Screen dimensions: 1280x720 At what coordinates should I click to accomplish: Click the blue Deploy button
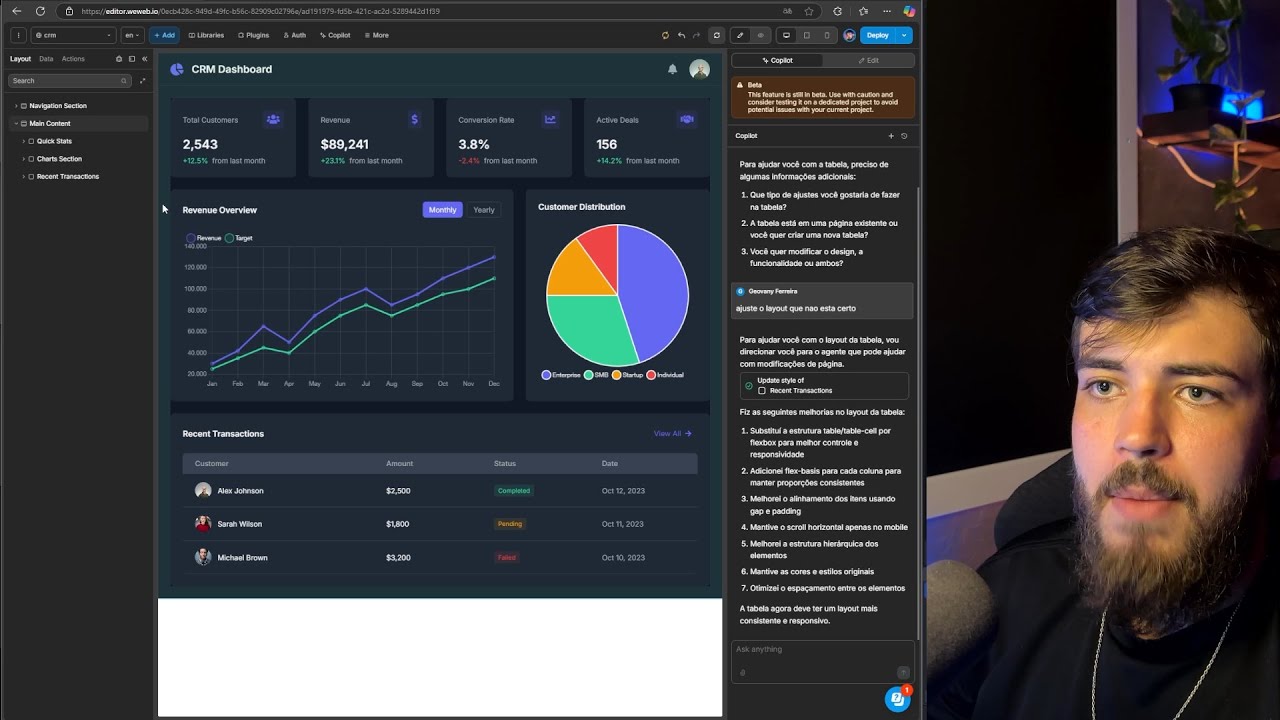coord(877,35)
